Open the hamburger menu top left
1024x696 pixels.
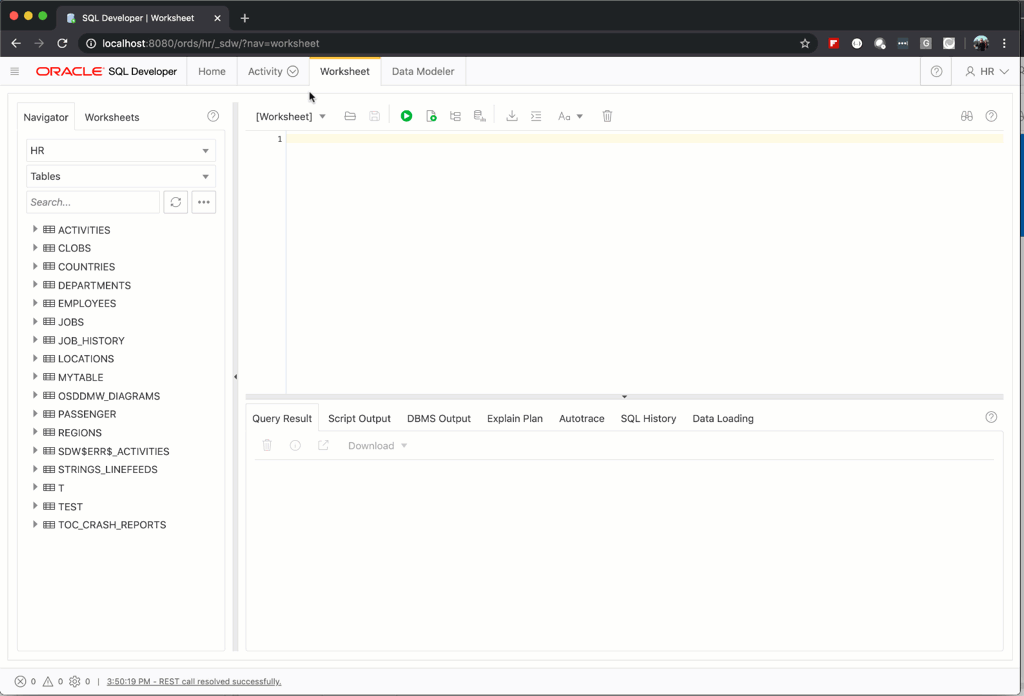[15, 71]
